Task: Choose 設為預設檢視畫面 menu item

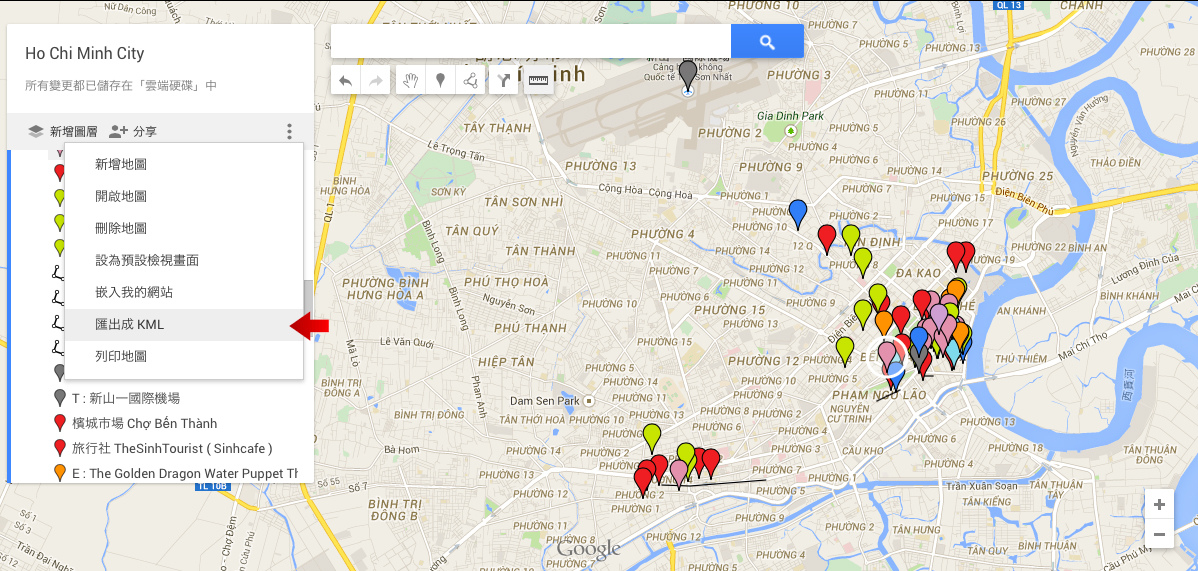Action: [x=184, y=260]
